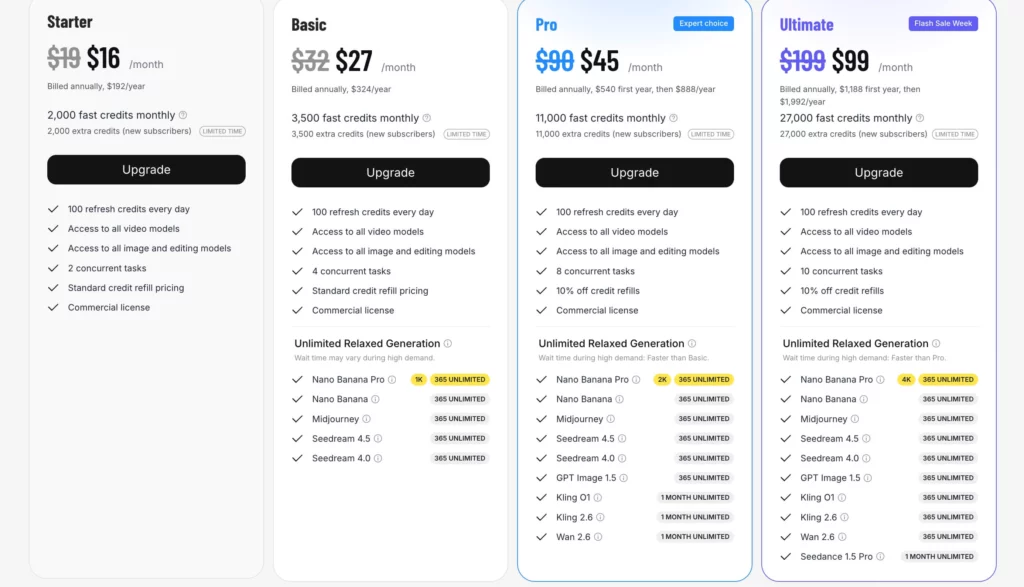Upgrade to the Basic plan
The height and width of the screenshot is (587, 1024).
pos(390,173)
